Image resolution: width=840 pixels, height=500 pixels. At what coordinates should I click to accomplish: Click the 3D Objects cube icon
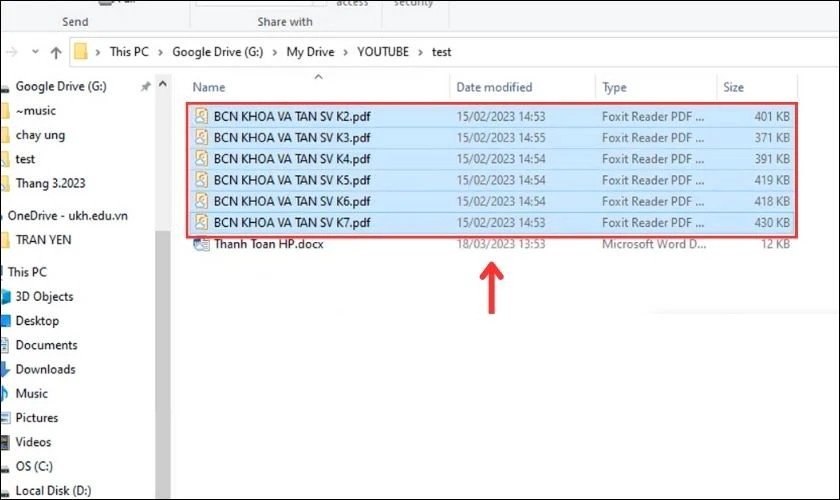(x=5, y=296)
